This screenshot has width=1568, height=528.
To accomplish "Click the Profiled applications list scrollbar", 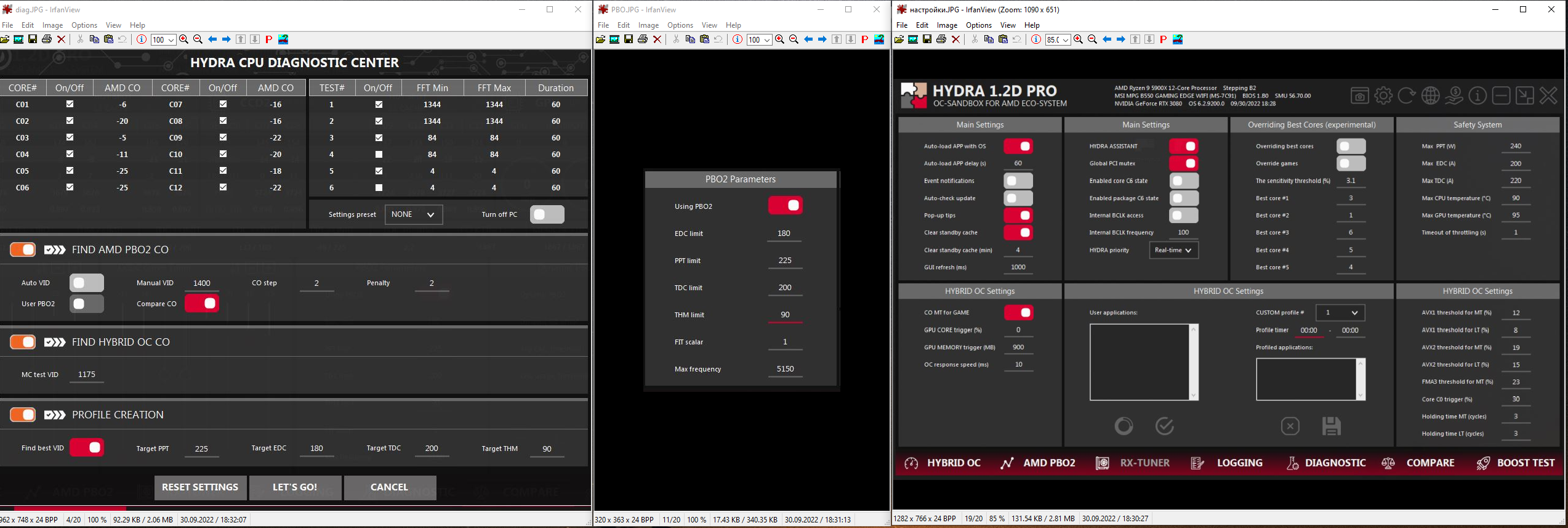I will pyautogui.click(x=1361, y=379).
